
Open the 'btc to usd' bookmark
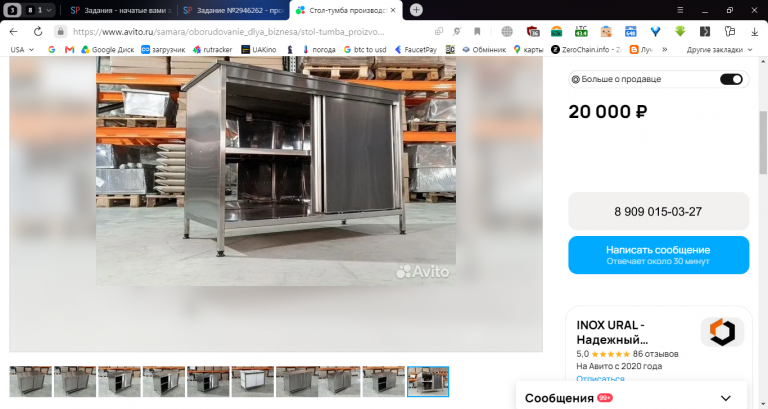click(365, 49)
